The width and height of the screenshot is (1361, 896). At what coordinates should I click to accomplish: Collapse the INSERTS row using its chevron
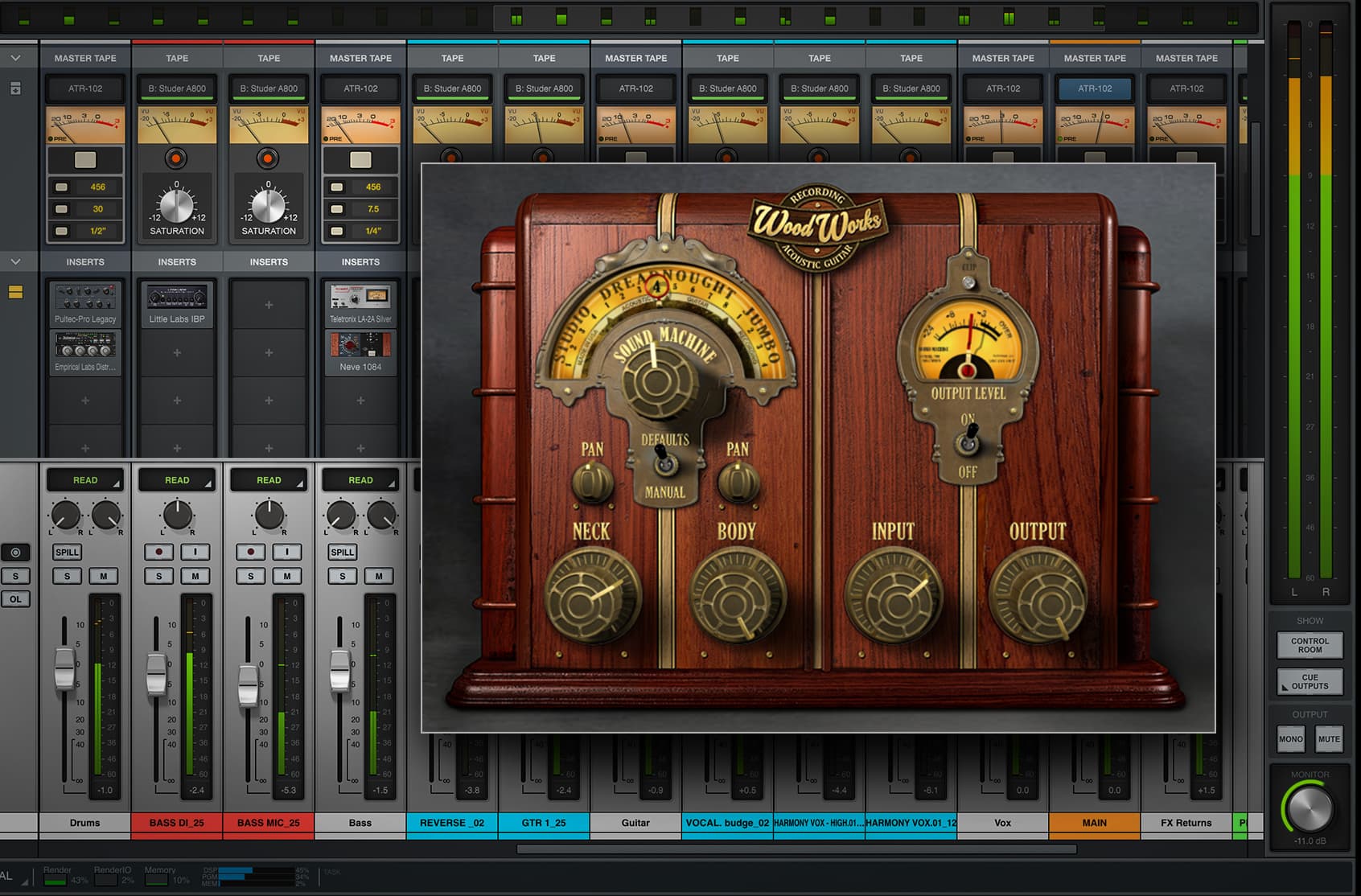(x=15, y=261)
